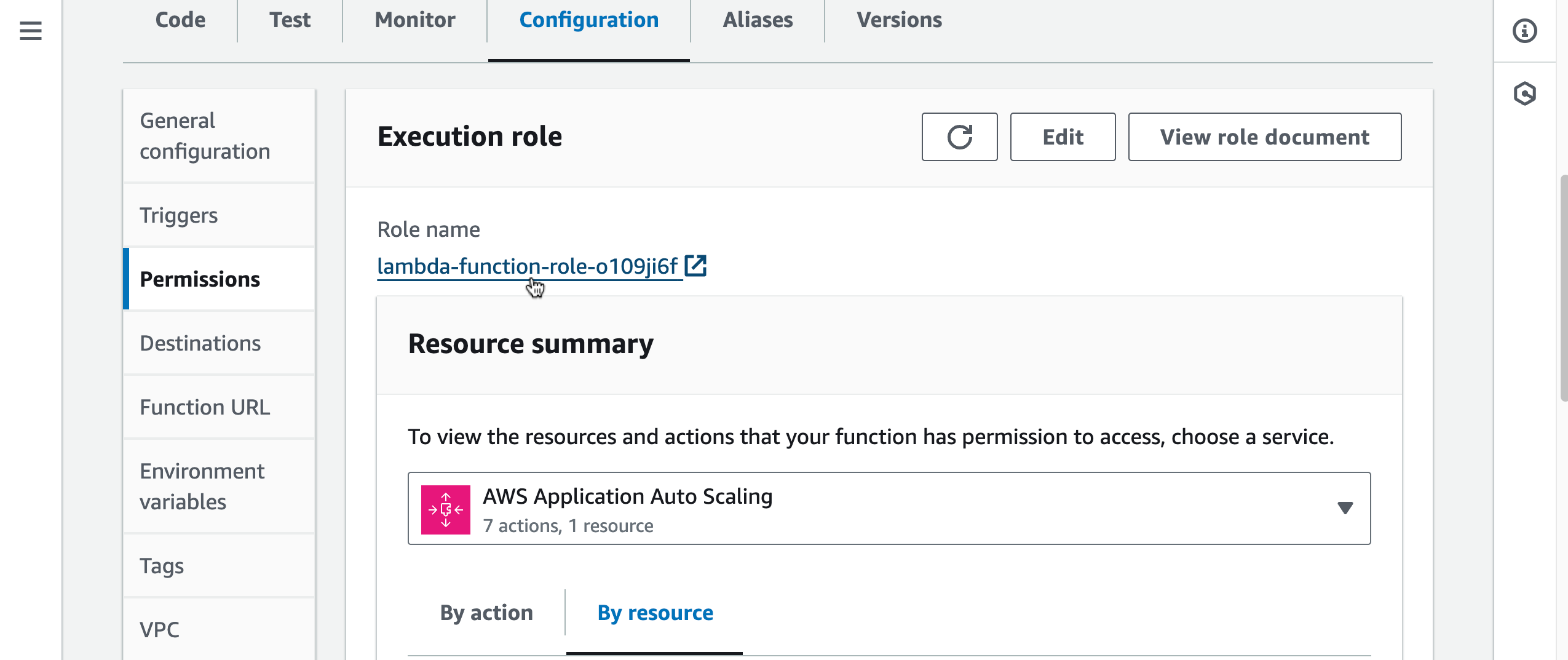Open the Versions tab

pos(899,20)
